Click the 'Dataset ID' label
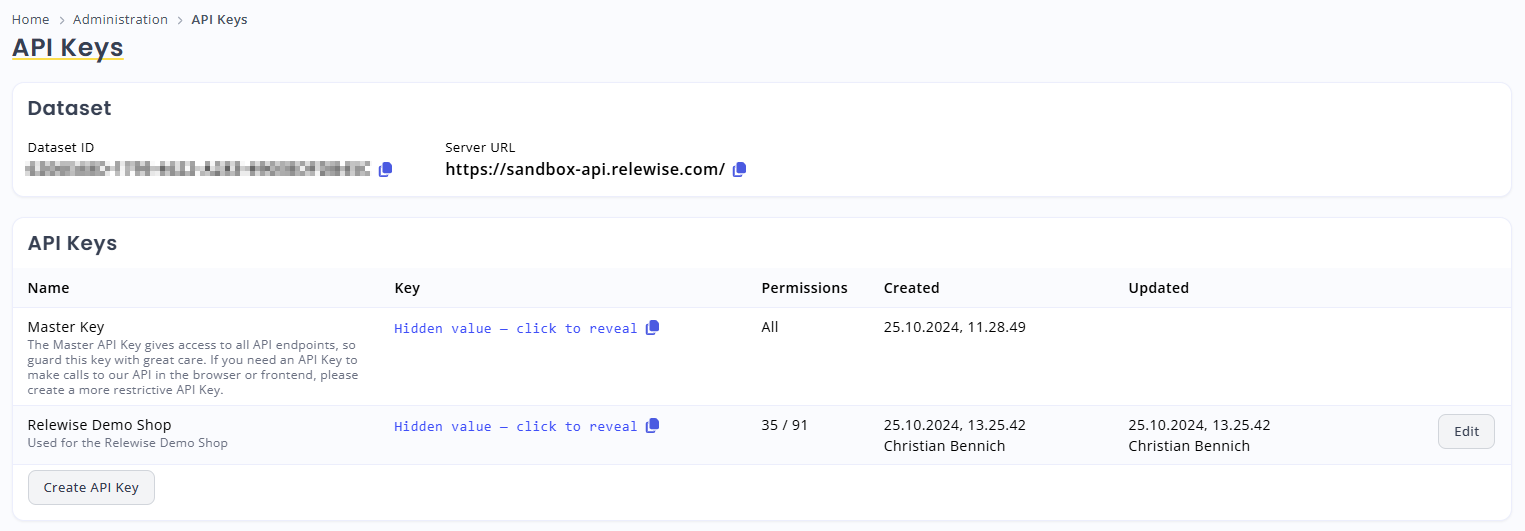The image size is (1525, 531). pos(61,147)
